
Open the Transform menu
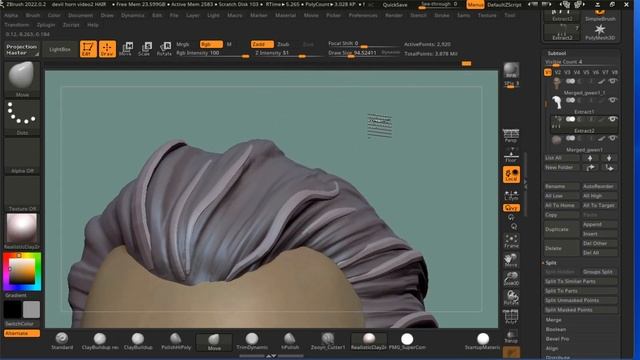16,25
